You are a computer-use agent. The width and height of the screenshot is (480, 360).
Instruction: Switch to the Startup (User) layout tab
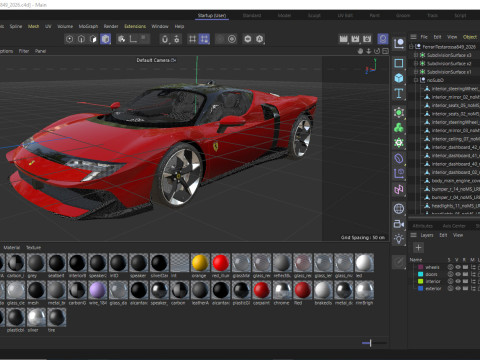click(212, 15)
